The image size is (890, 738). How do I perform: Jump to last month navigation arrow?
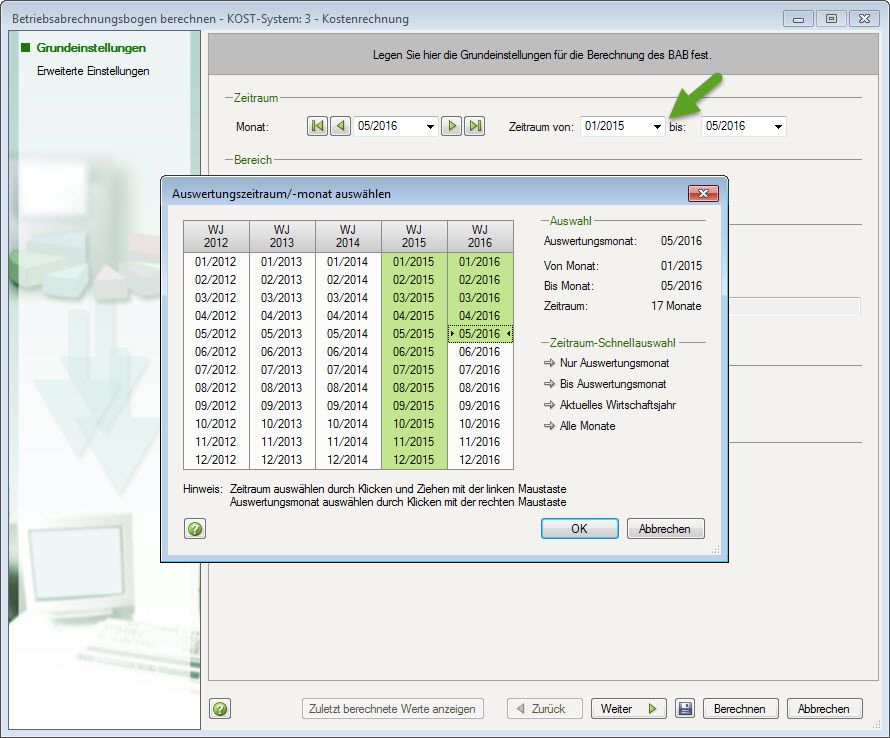pyautogui.click(x=475, y=126)
